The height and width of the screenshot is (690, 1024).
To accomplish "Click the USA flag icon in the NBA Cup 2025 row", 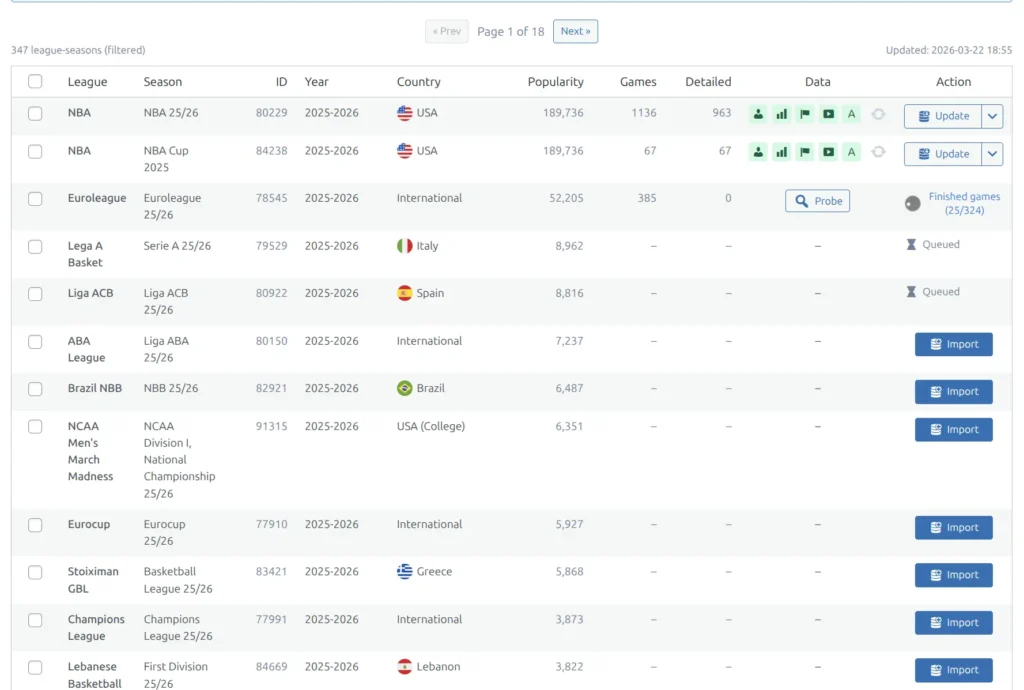I will click(x=404, y=151).
